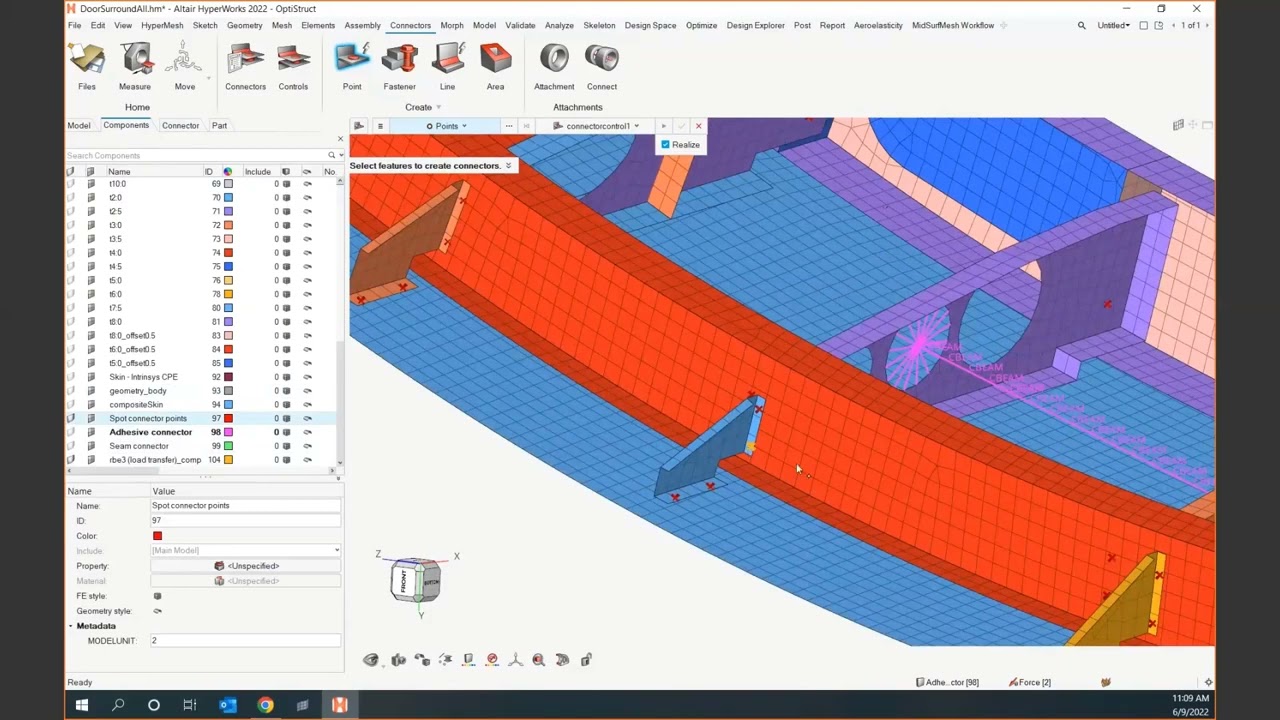Expand the Create group dropdown arrow
Screen dimensions: 1280x720
438,108
